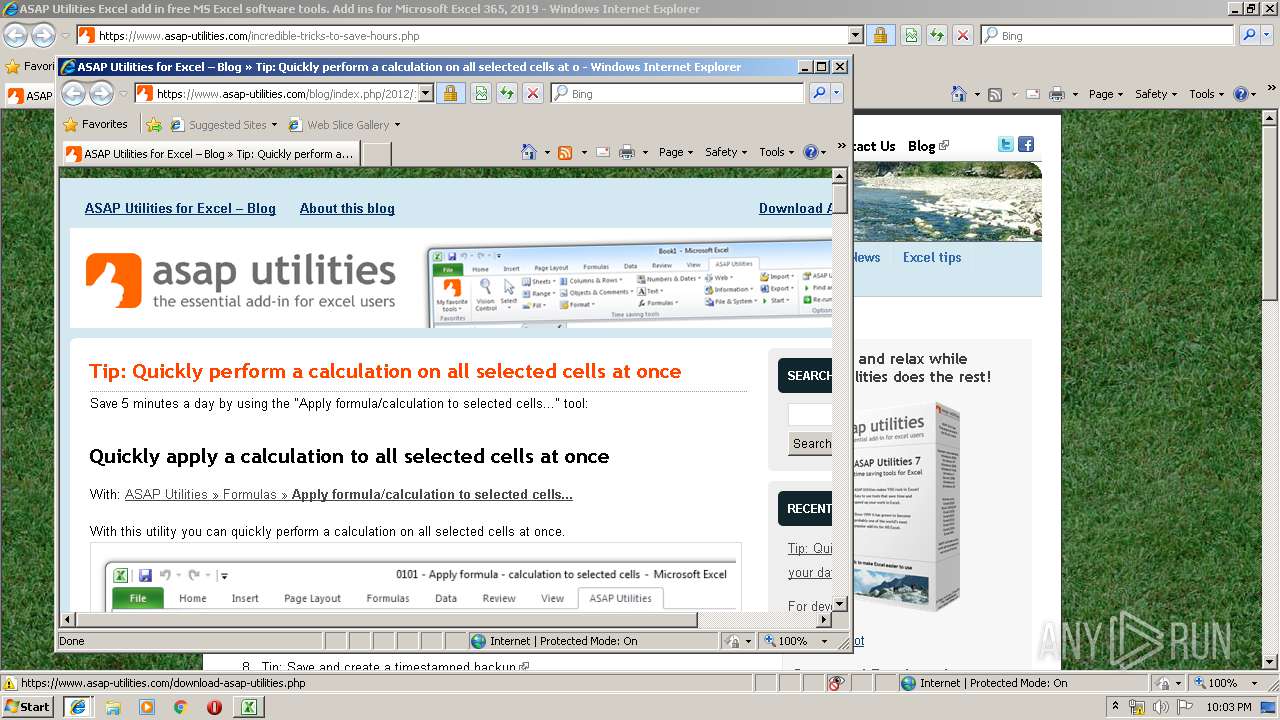Click Back arrow in front blog window
1280x720 pixels.
pyautogui.click(x=73, y=93)
